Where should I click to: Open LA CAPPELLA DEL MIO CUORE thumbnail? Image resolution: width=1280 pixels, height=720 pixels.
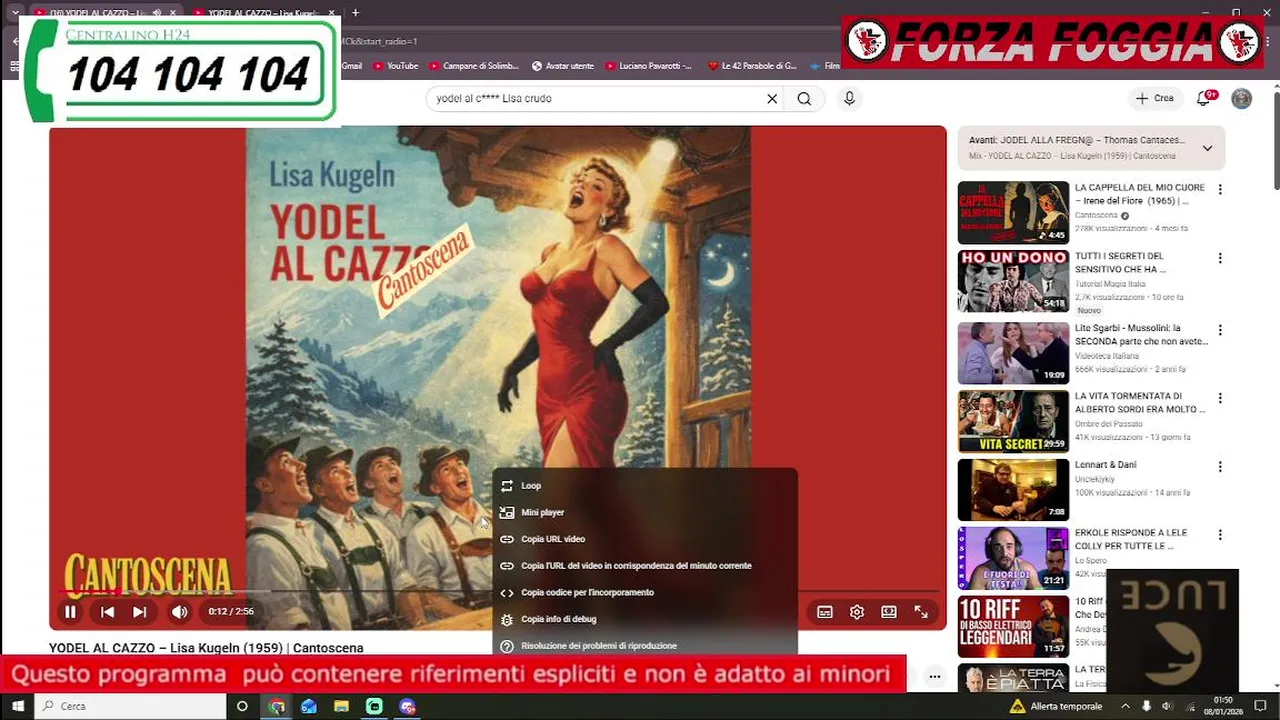pos(1013,212)
